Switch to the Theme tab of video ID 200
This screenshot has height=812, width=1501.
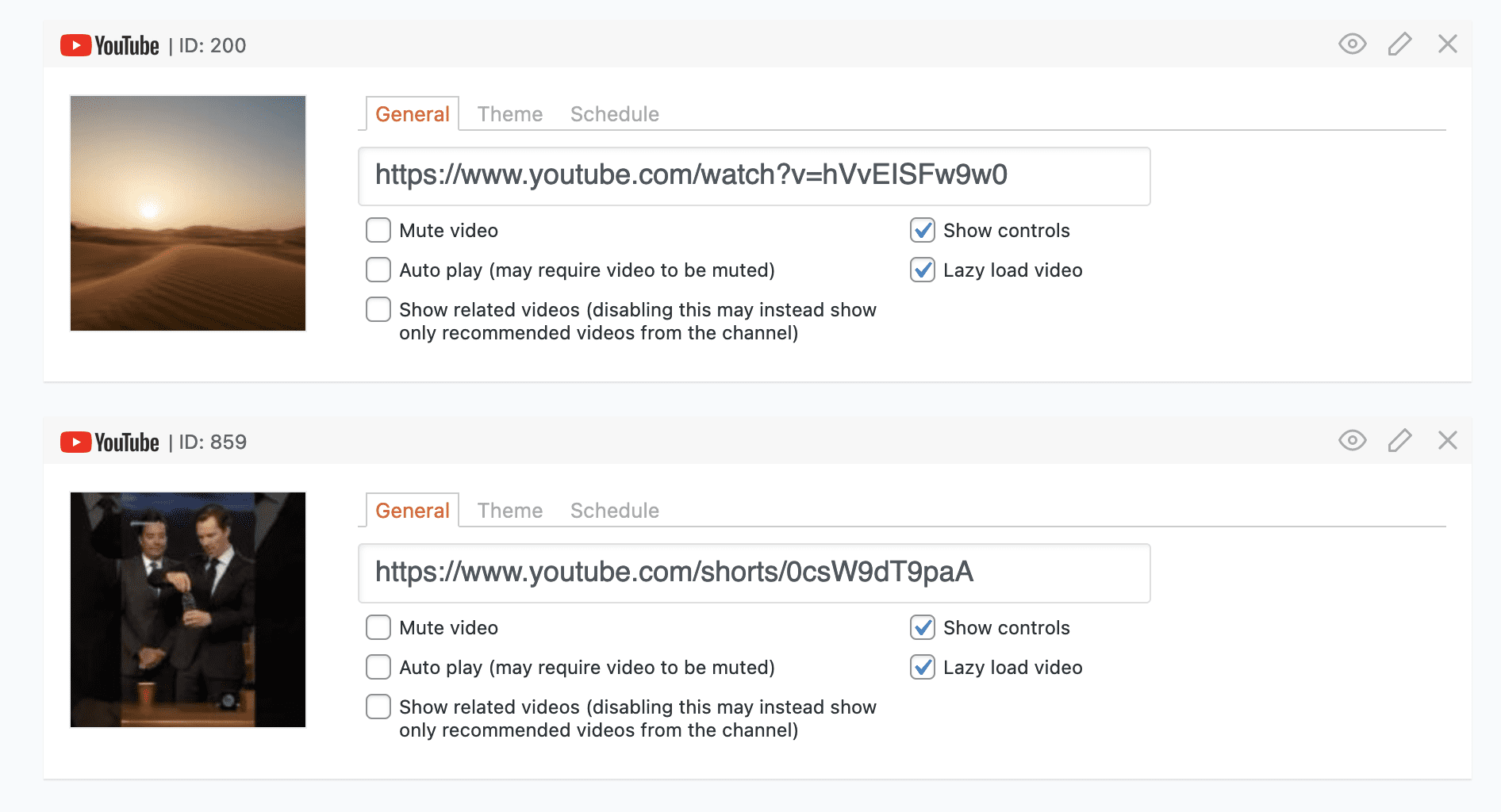tap(509, 114)
